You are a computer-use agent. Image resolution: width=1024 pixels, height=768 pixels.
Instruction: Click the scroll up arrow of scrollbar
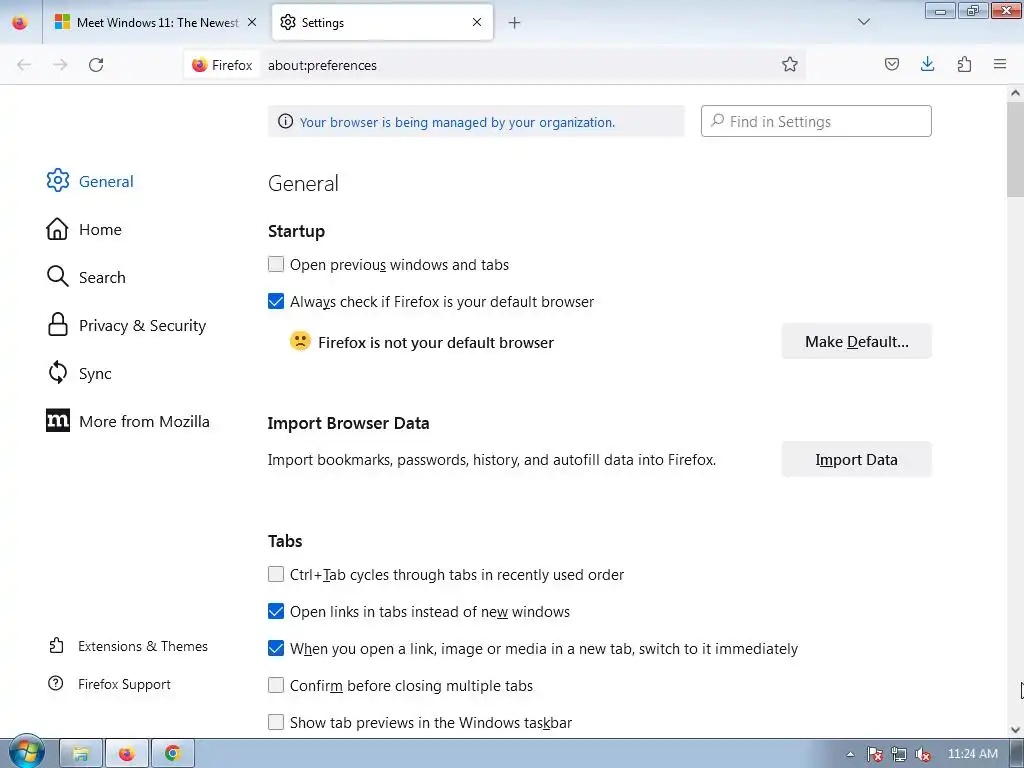[x=1015, y=93]
